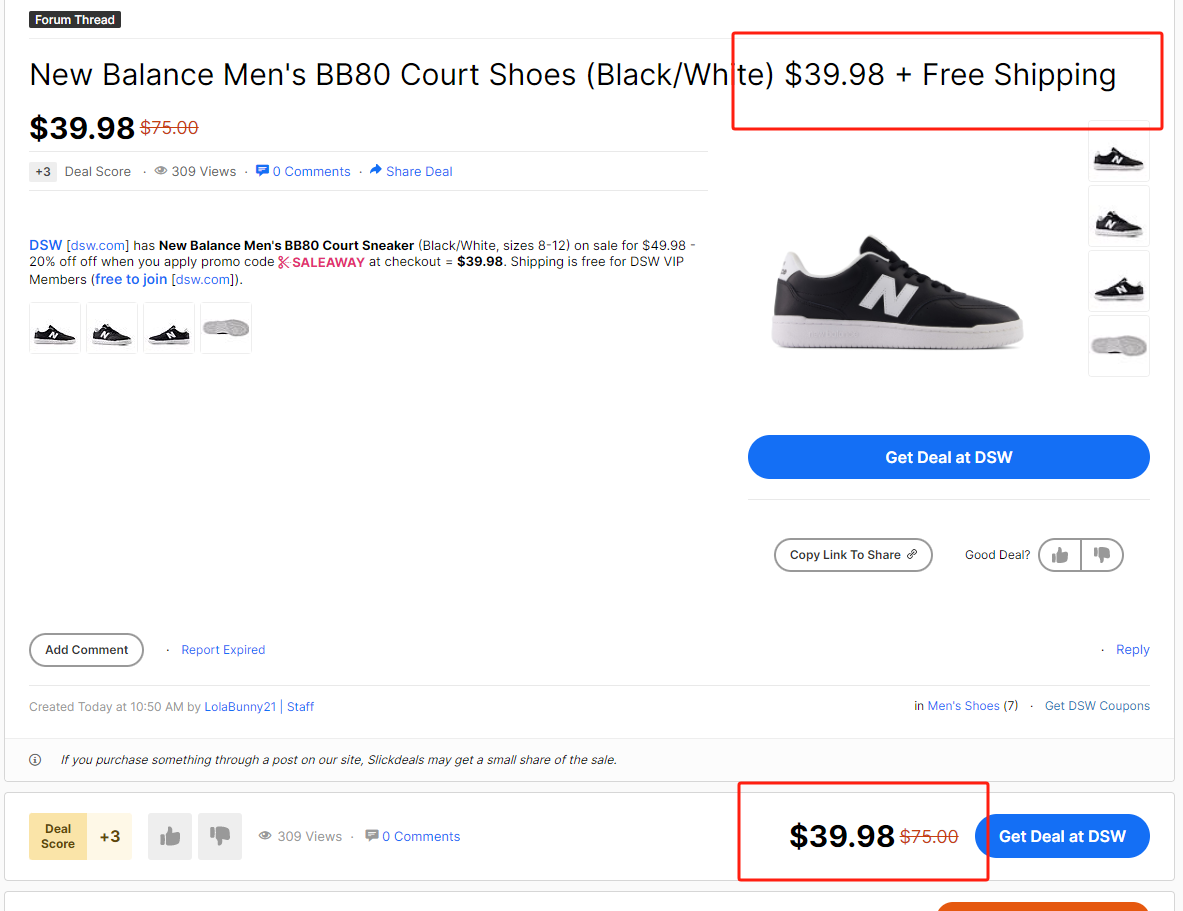Open 0 Comments link under the price
The height and width of the screenshot is (911, 1183).
304,171
